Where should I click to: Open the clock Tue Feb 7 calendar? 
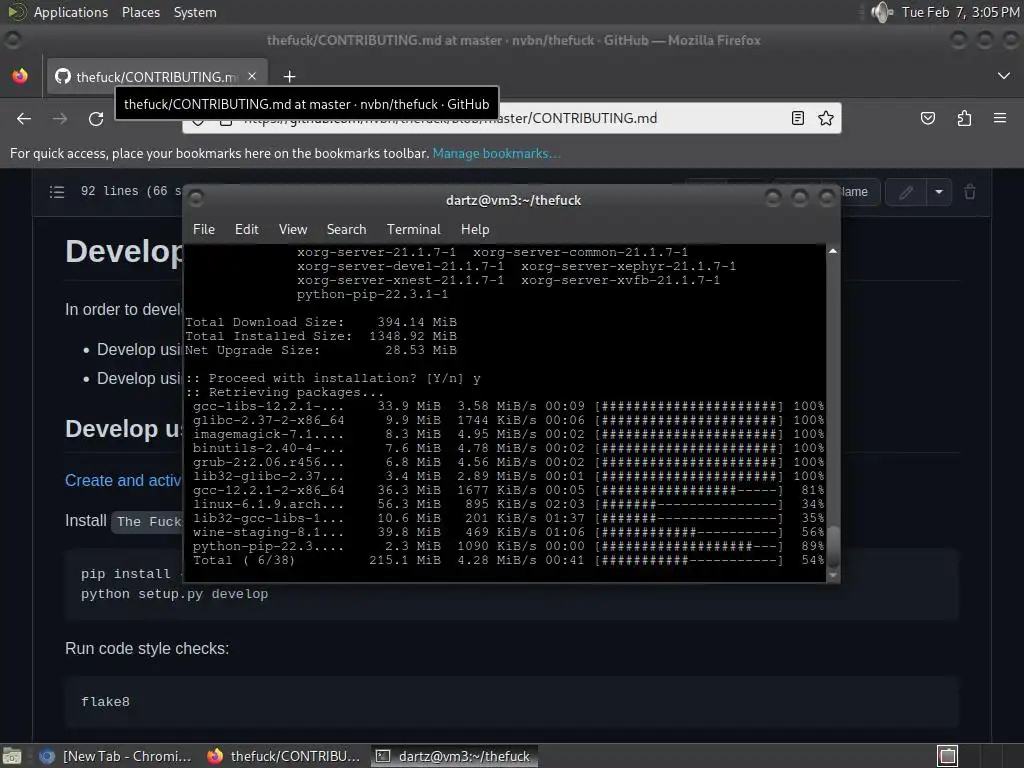960,12
